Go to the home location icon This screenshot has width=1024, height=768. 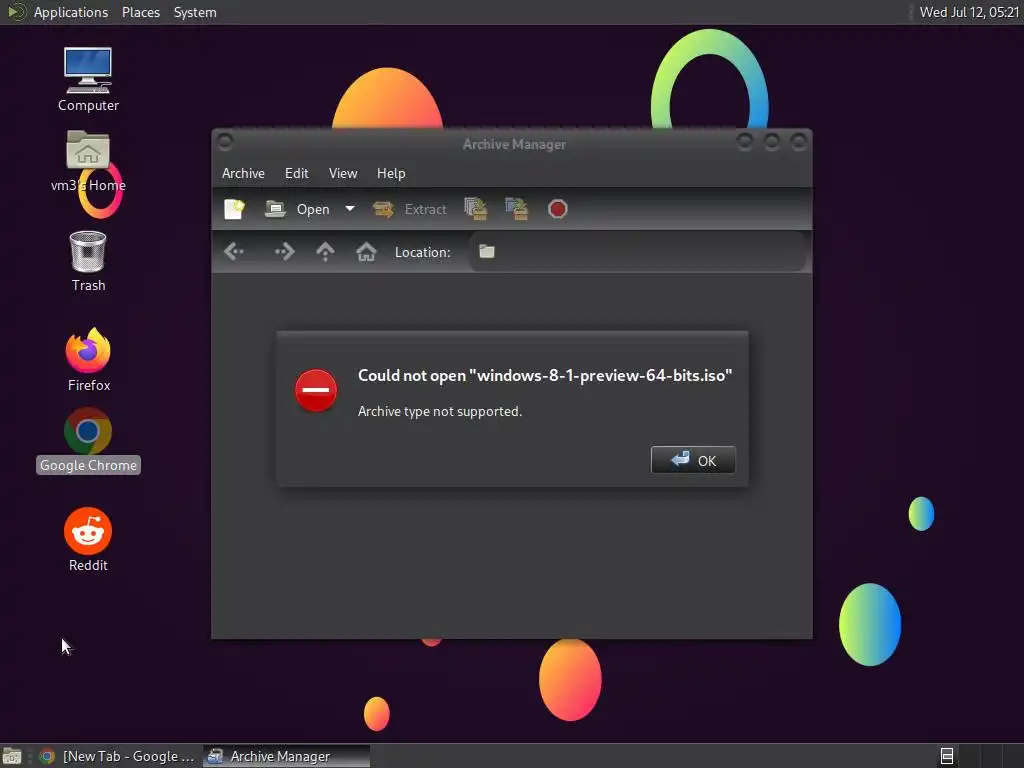[x=366, y=251]
